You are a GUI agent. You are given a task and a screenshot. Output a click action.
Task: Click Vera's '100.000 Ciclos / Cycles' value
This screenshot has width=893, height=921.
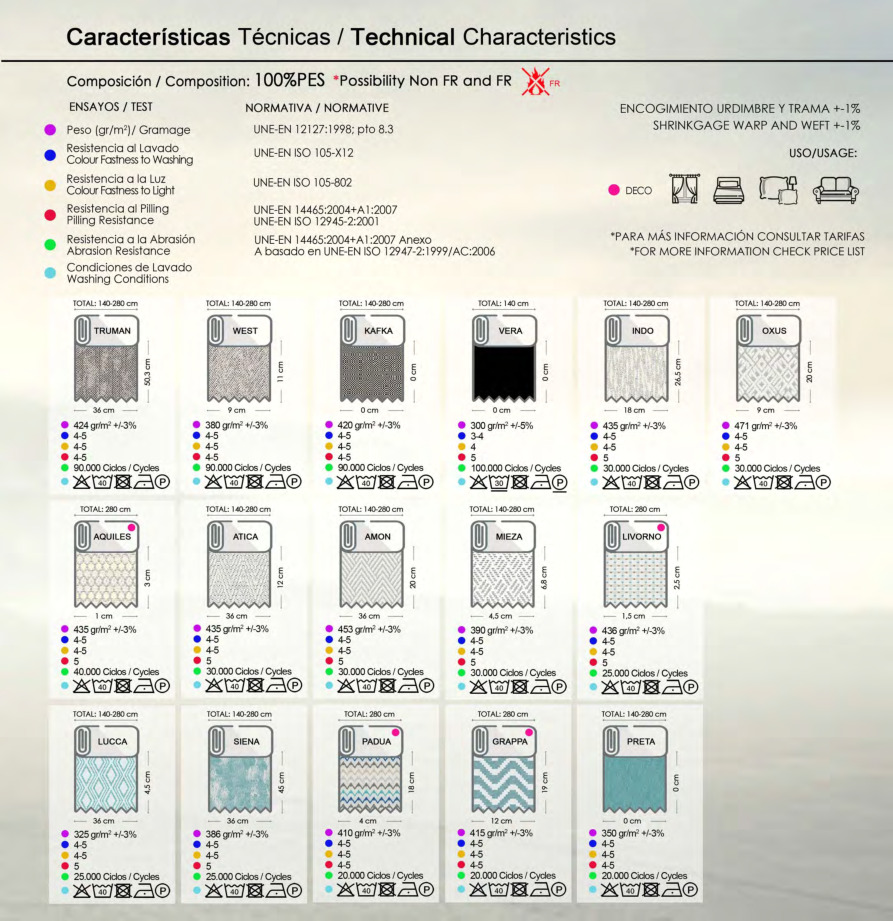click(515, 468)
